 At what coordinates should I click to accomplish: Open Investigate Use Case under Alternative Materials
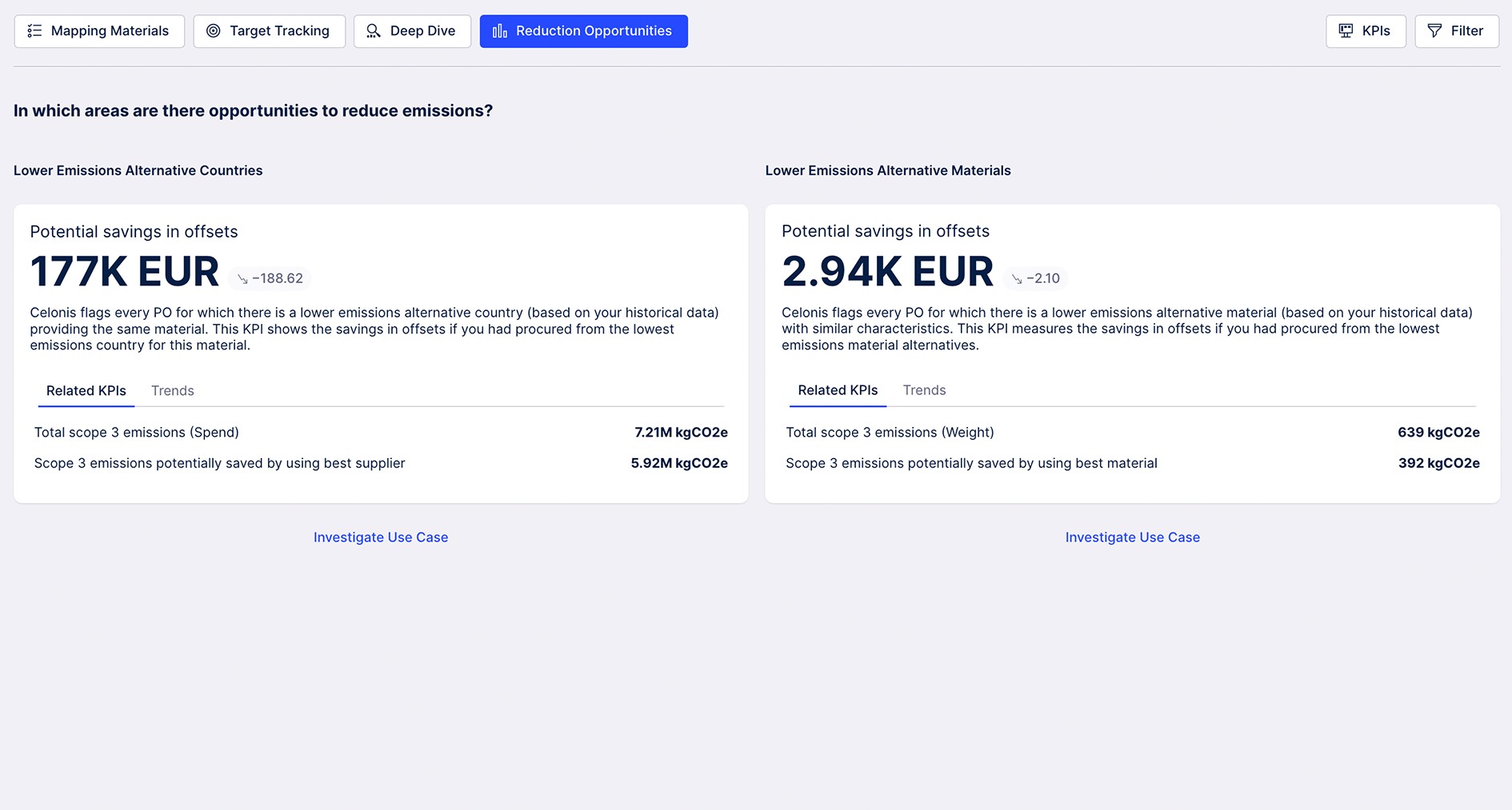click(x=1132, y=537)
